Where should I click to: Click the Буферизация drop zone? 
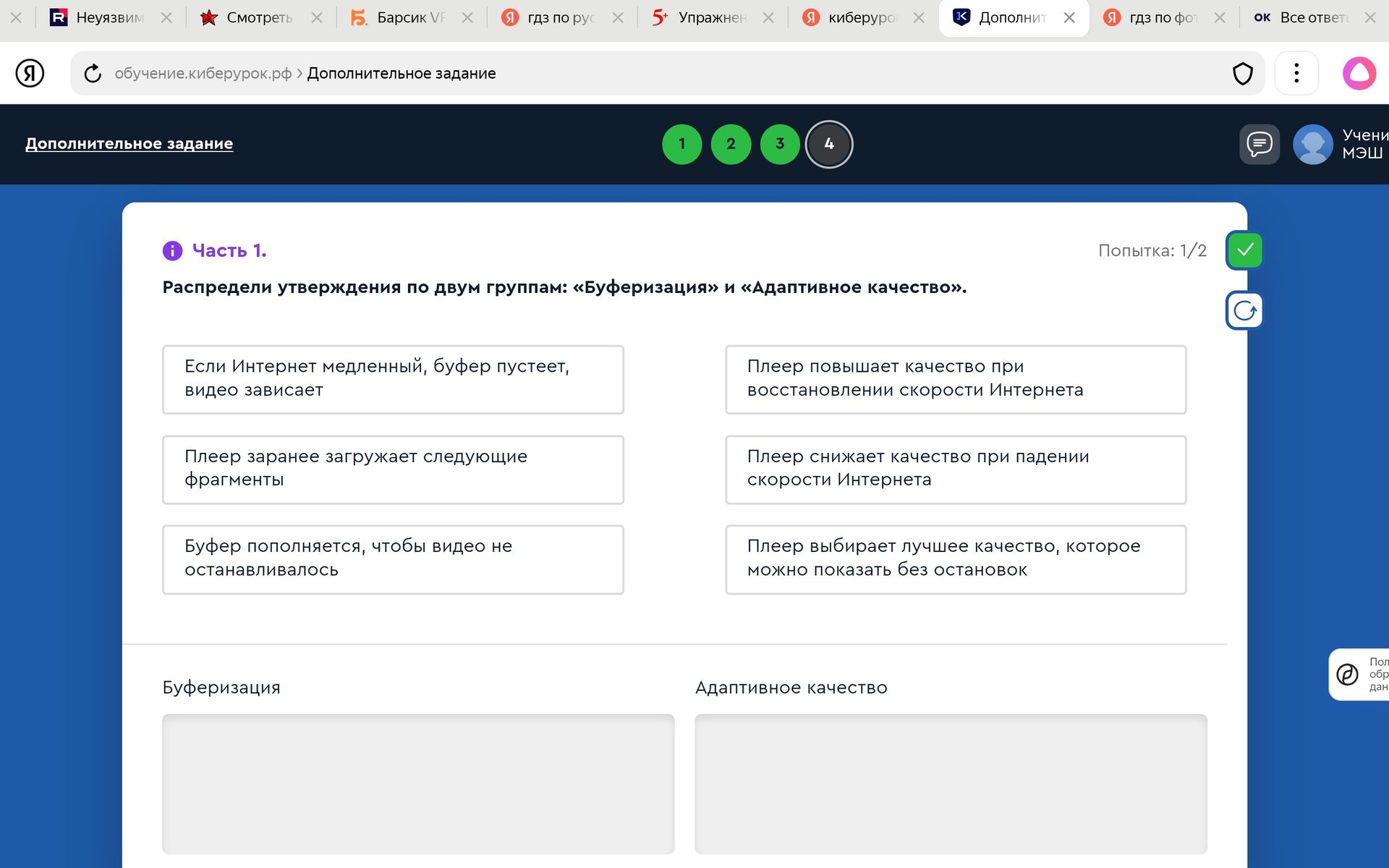418,783
